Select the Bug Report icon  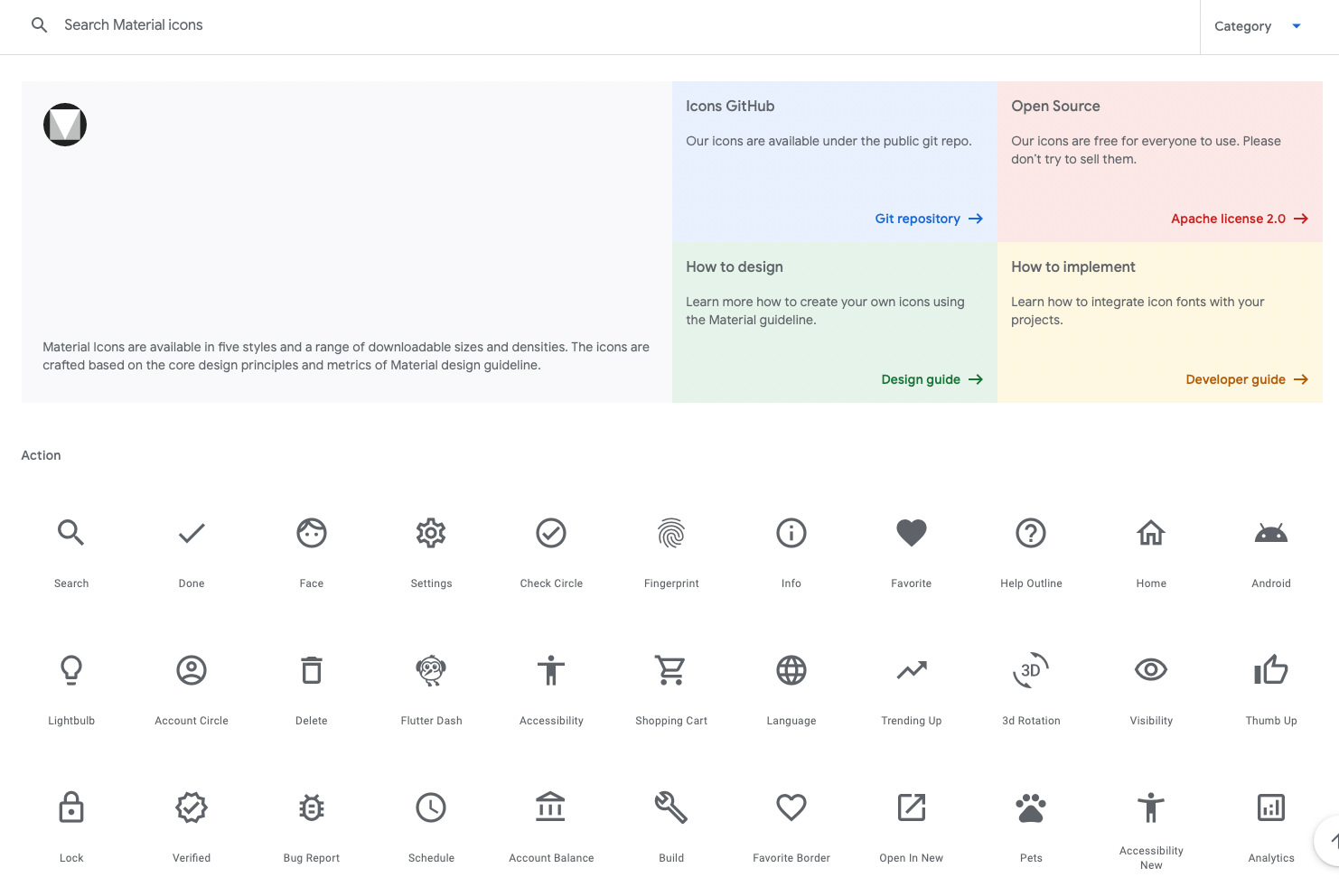[312, 808]
